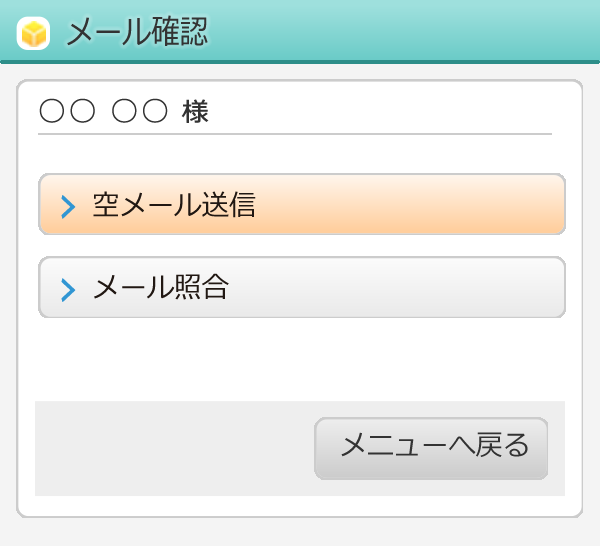Click the blue chevron beside 空メール送信
This screenshot has width=600, height=546.
[x=68, y=207]
